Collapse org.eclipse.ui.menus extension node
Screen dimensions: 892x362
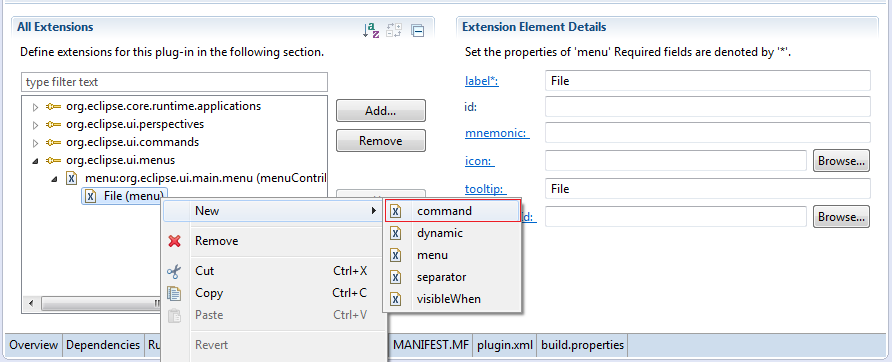click(35, 161)
